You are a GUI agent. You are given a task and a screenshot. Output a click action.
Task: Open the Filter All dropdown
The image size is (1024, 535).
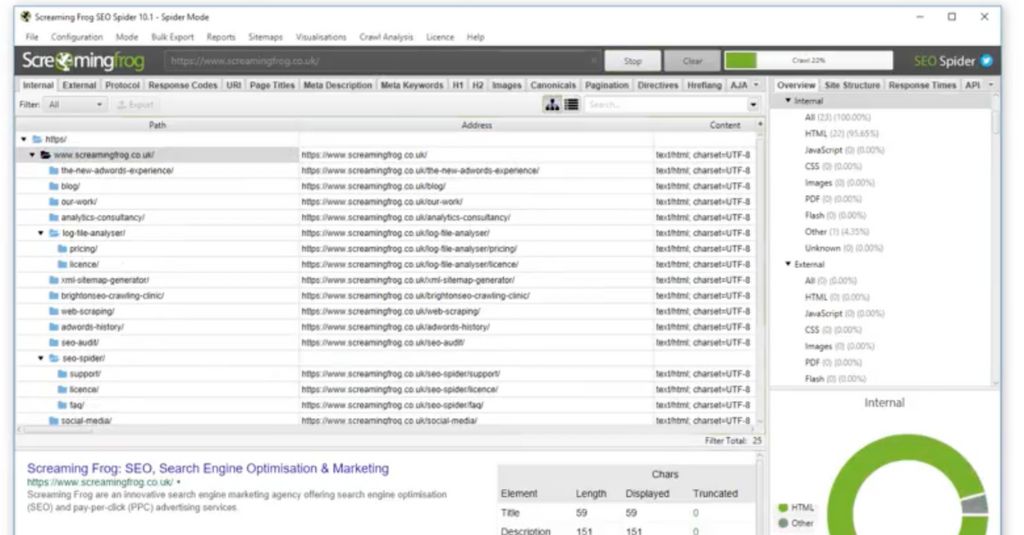pyautogui.click(x=74, y=105)
